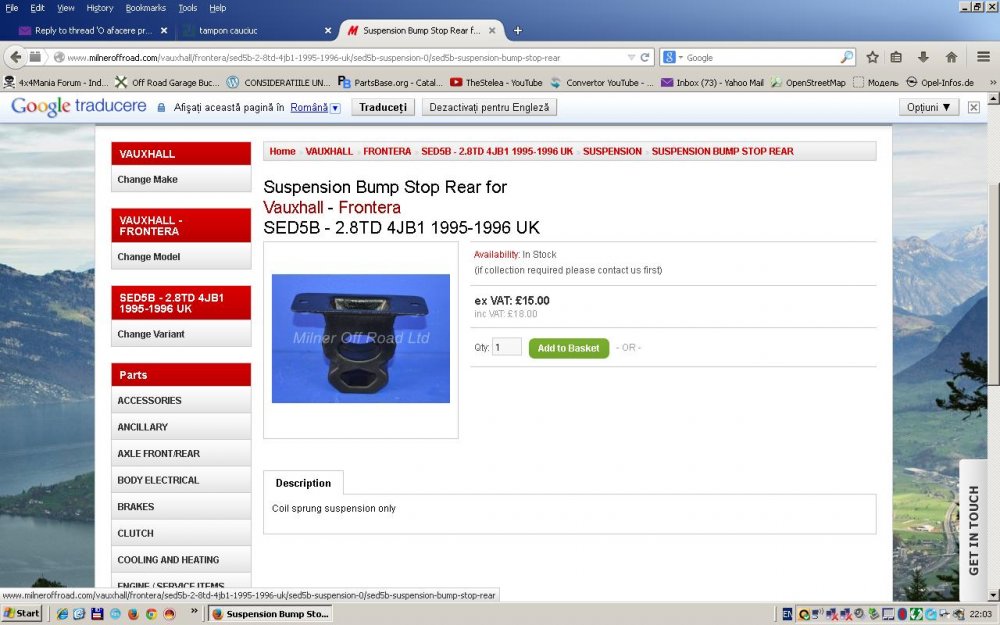Image resolution: width=1000 pixels, height=625 pixels.
Task: Close the 'tampon cauciuc' tab
Action: 328,31
